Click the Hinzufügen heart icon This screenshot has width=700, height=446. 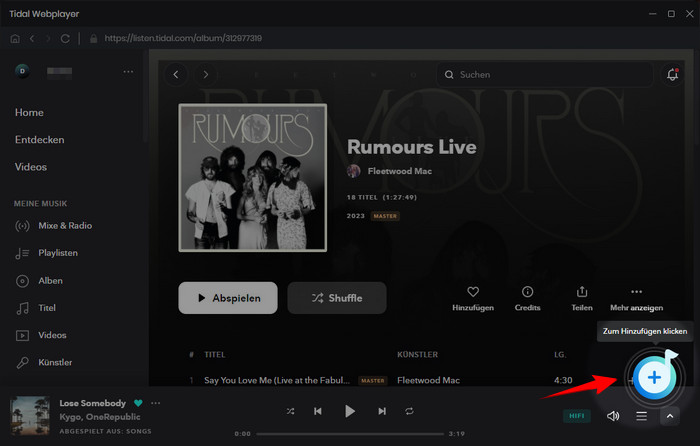(x=473, y=292)
